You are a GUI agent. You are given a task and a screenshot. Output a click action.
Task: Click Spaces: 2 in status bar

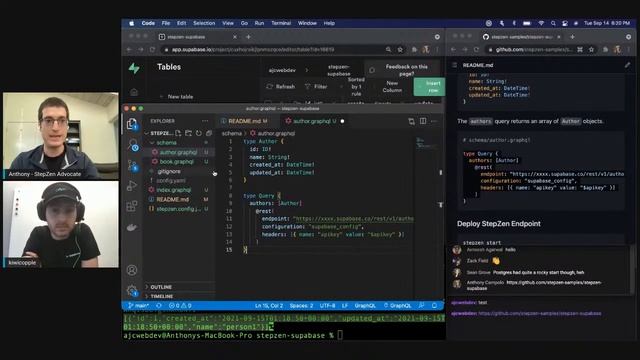[301, 305]
